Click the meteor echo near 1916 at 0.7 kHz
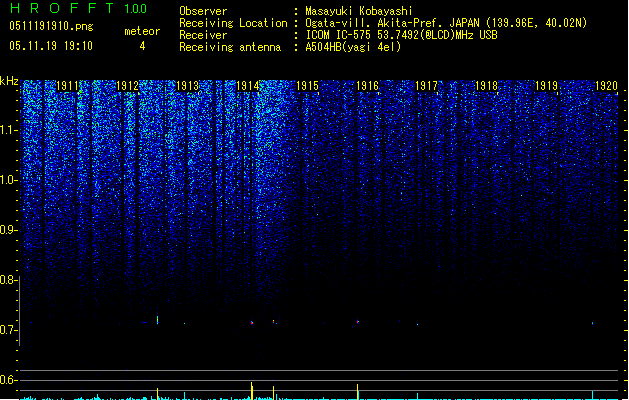 358,322
